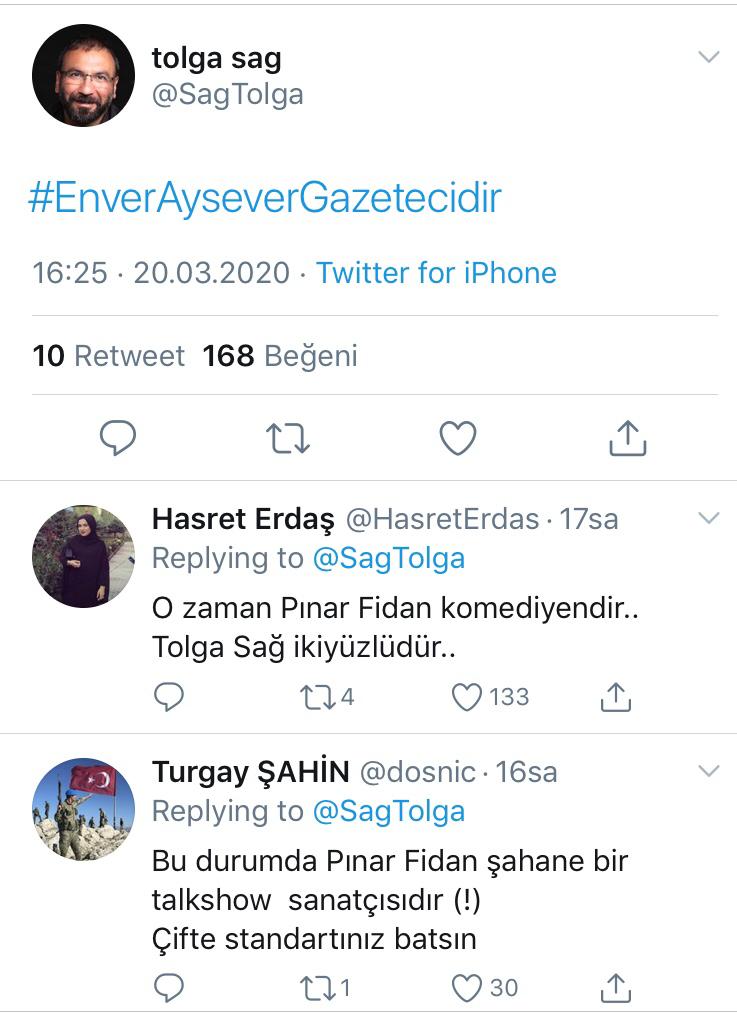Retweet the main #EnverAyseverGazetecidir tweet
The height and width of the screenshot is (1016, 737).
point(288,438)
